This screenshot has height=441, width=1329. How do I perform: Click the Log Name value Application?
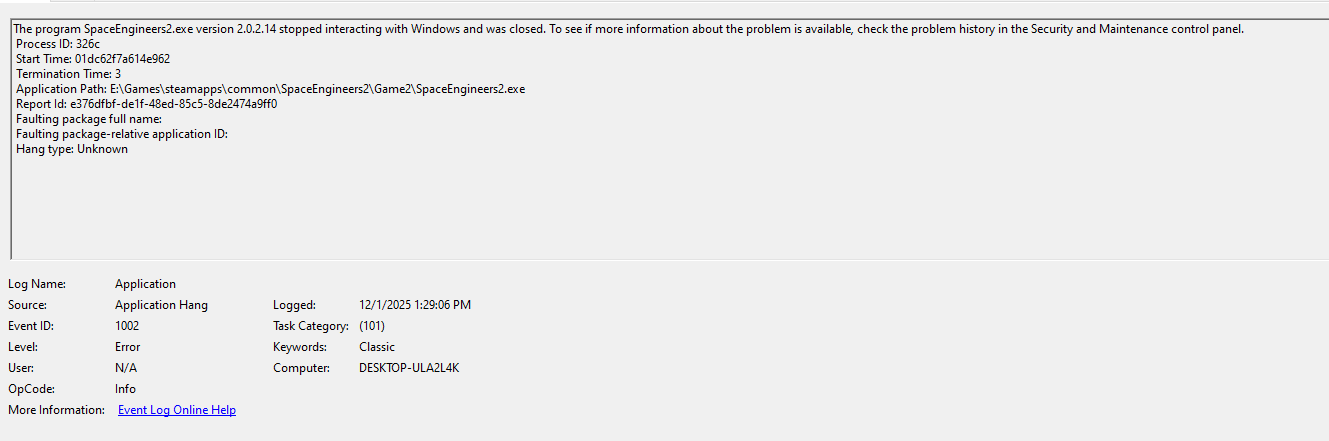(145, 284)
